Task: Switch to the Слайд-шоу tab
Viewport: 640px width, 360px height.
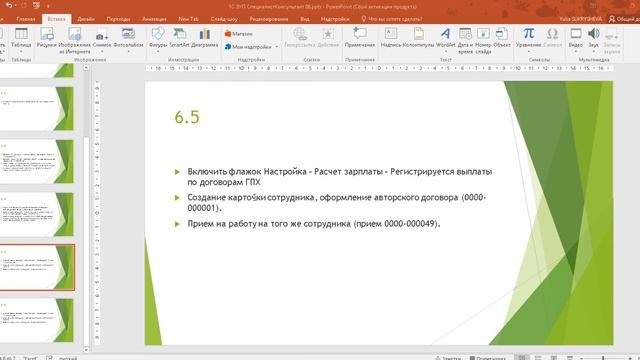Action: pyautogui.click(x=224, y=19)
